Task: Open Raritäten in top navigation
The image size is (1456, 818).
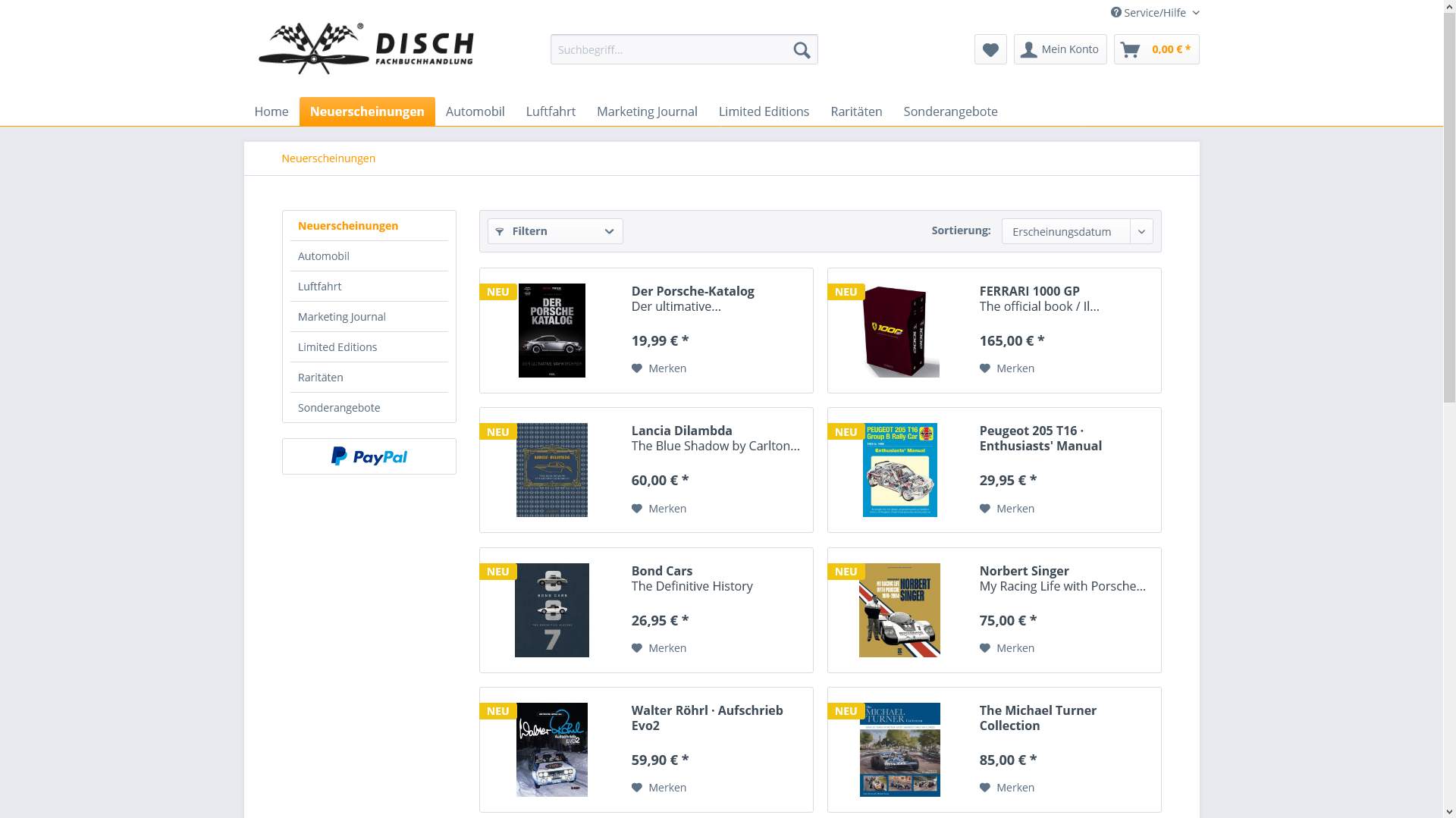Action: pos(856,111)
